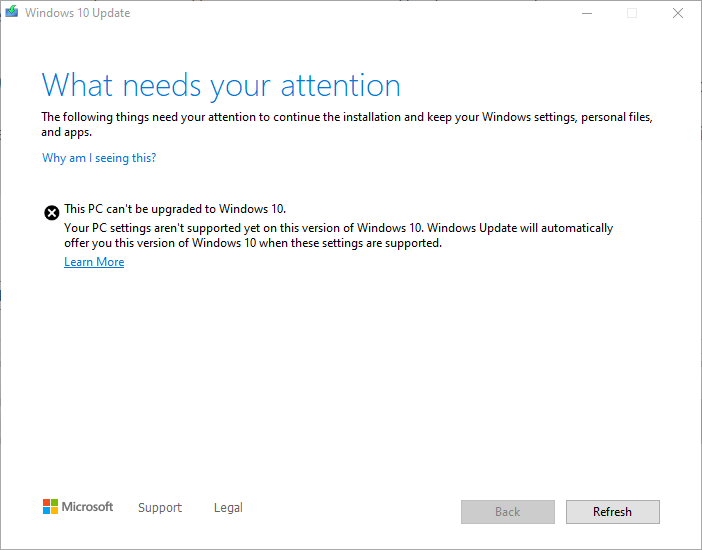Click 'This PC can't be upgraded' message
This screenshot has width=702, height=550.
point(175,209)
